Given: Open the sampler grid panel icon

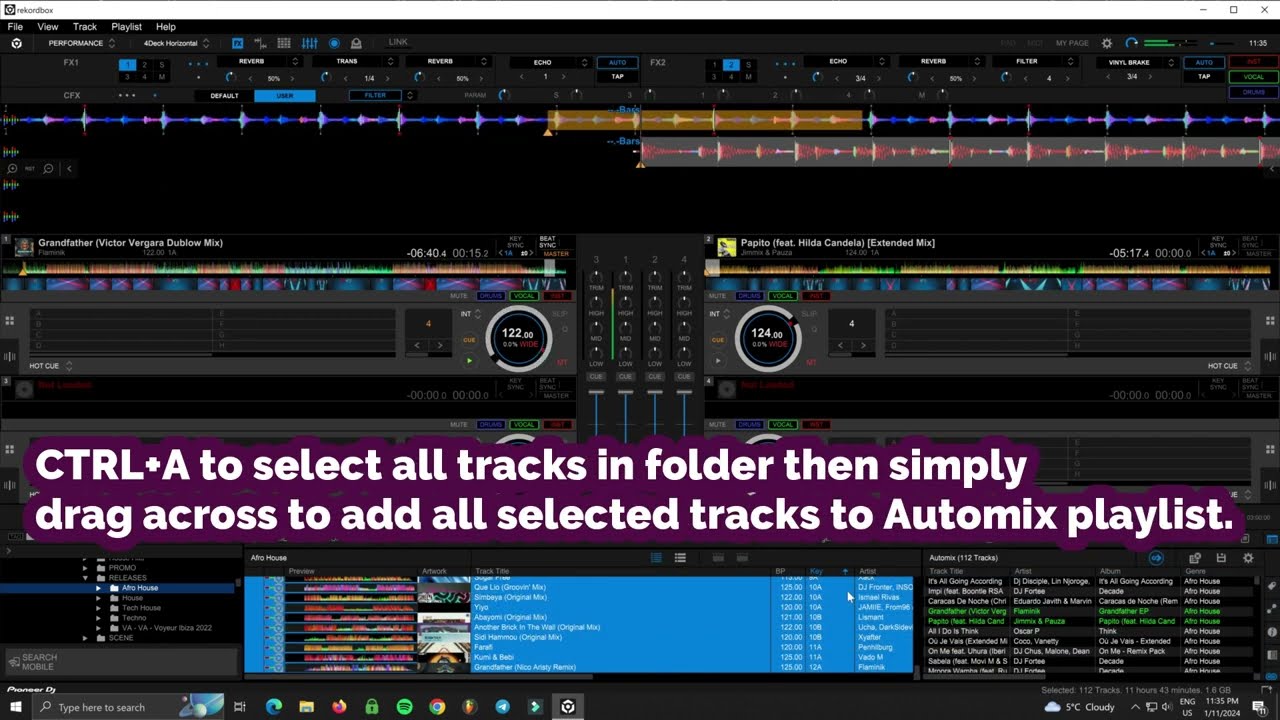Looking at the screenshot, I should pyautogui.click(x=284, y=43).
